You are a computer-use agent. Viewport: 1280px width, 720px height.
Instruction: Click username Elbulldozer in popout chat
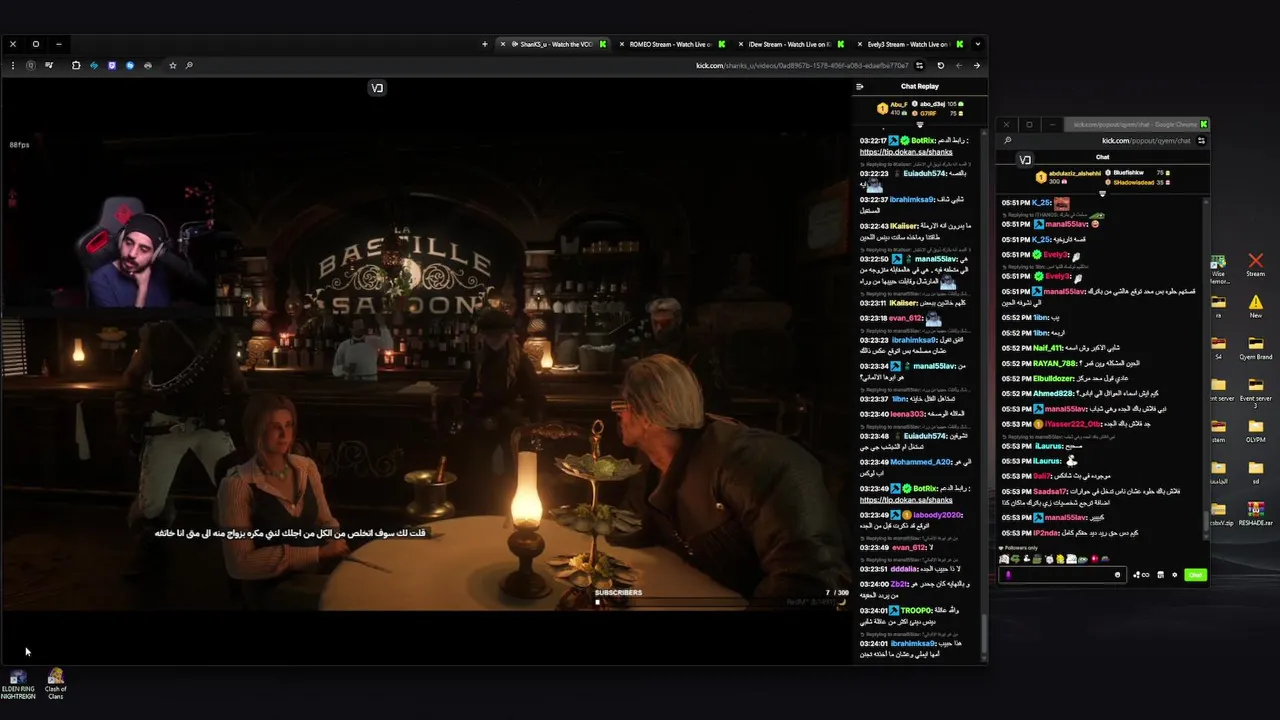click(x=1055, y=379)
